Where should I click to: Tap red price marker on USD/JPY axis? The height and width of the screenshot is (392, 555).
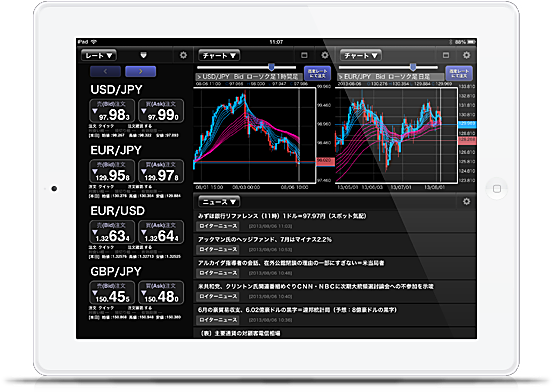click(x=324, y=161)
